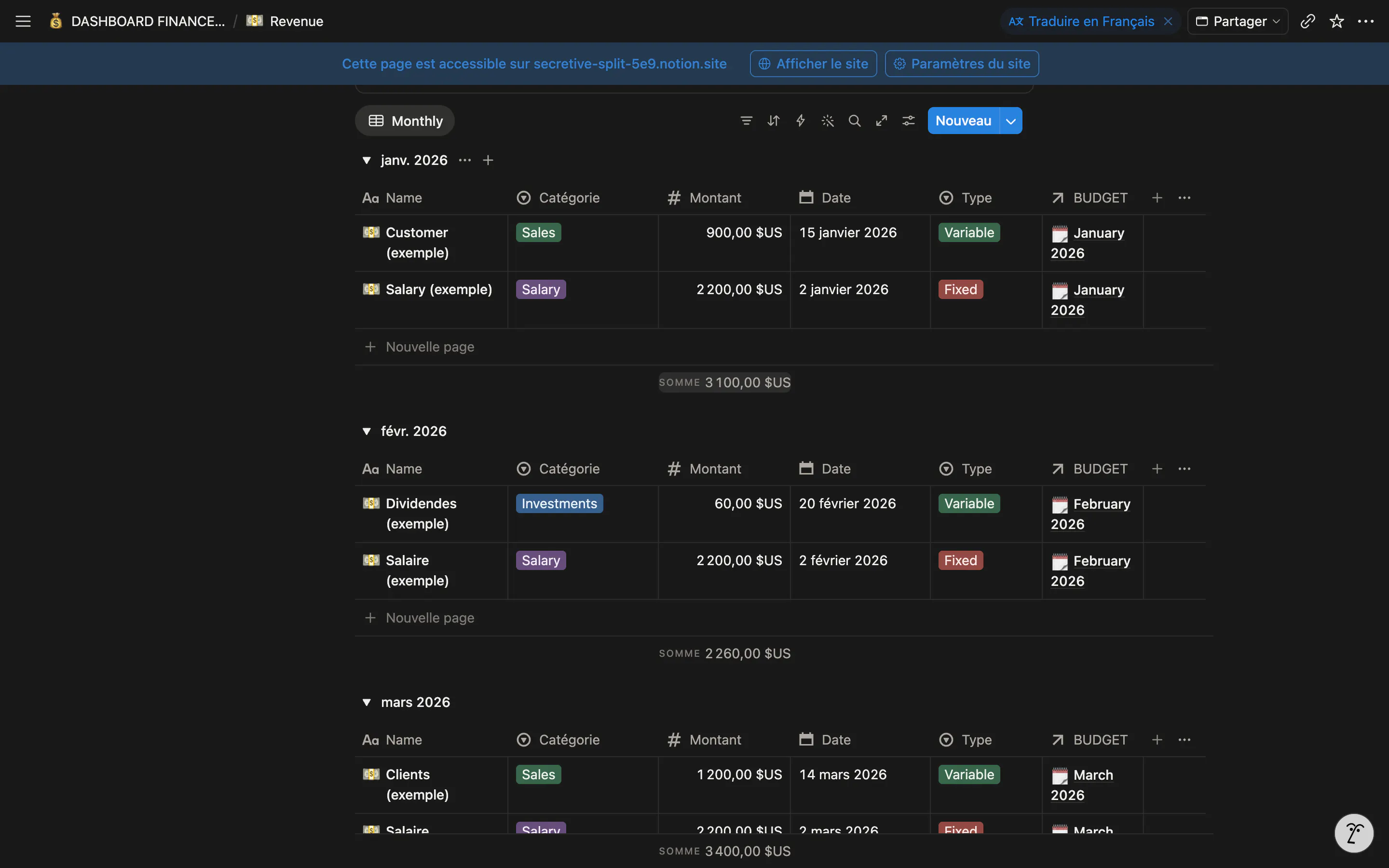Screen dimensions: 1389x868
Task: Switch to the Monthly view tab
Action: 405,121
